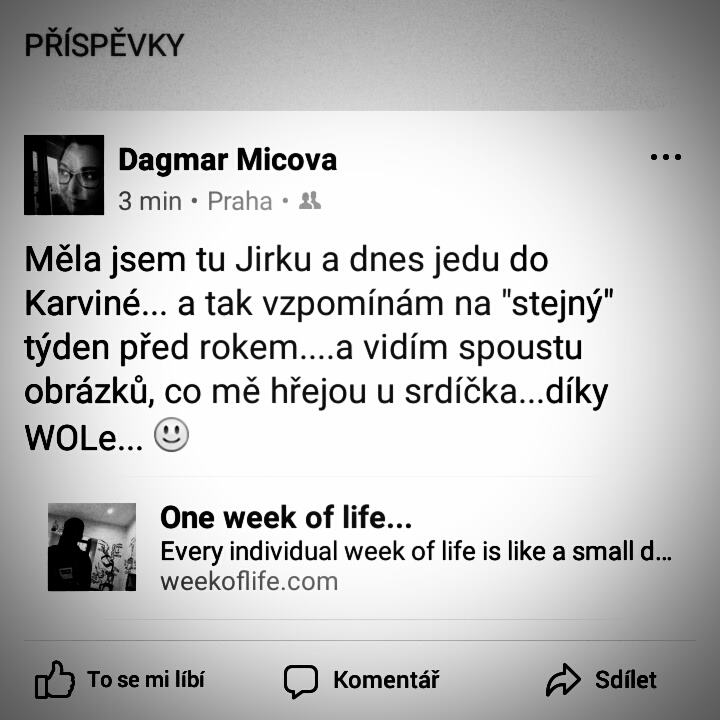This screenshot has height=720, width=720.
Task: Click the smiley emoji in the post
Action: pos(171,434)
